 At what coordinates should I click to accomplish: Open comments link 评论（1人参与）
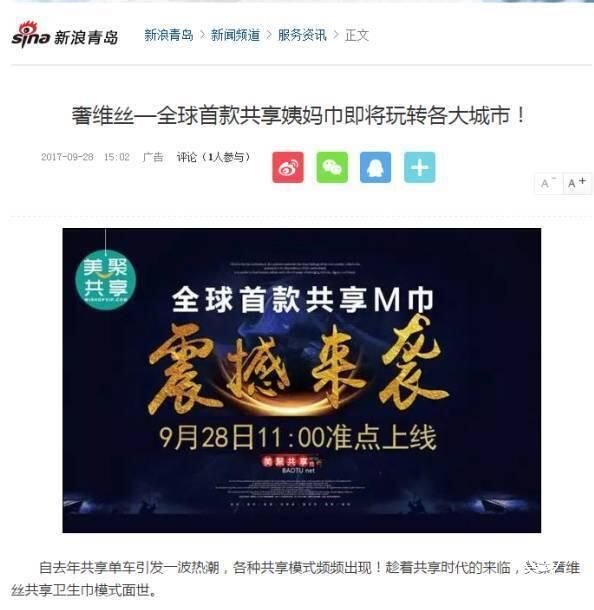(213, 157)
